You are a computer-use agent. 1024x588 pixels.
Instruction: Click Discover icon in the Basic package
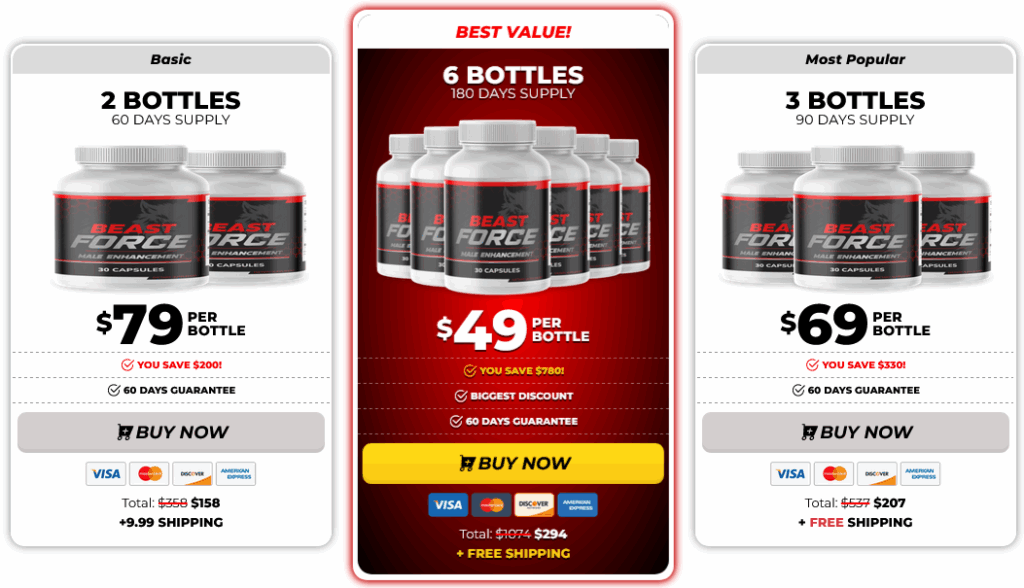pyautogui.click(x=193, y=474)
